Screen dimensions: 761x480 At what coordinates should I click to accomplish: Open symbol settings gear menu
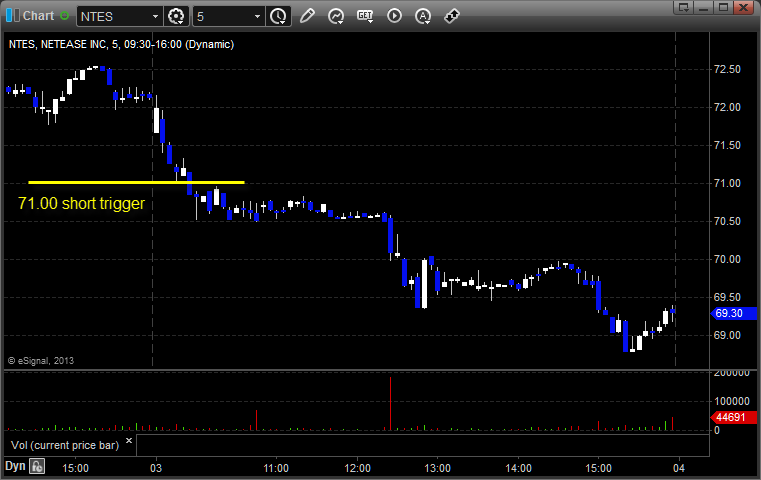click(x=176, y=16)
